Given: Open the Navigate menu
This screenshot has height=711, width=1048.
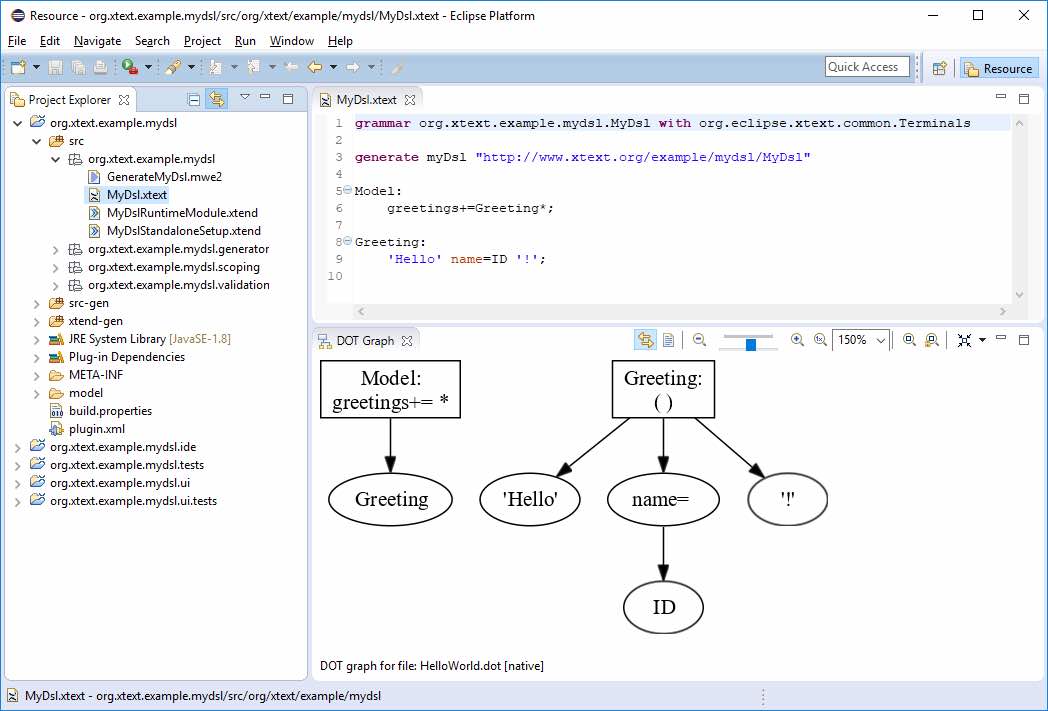Looking at the screenshot, I should [97, 41].
